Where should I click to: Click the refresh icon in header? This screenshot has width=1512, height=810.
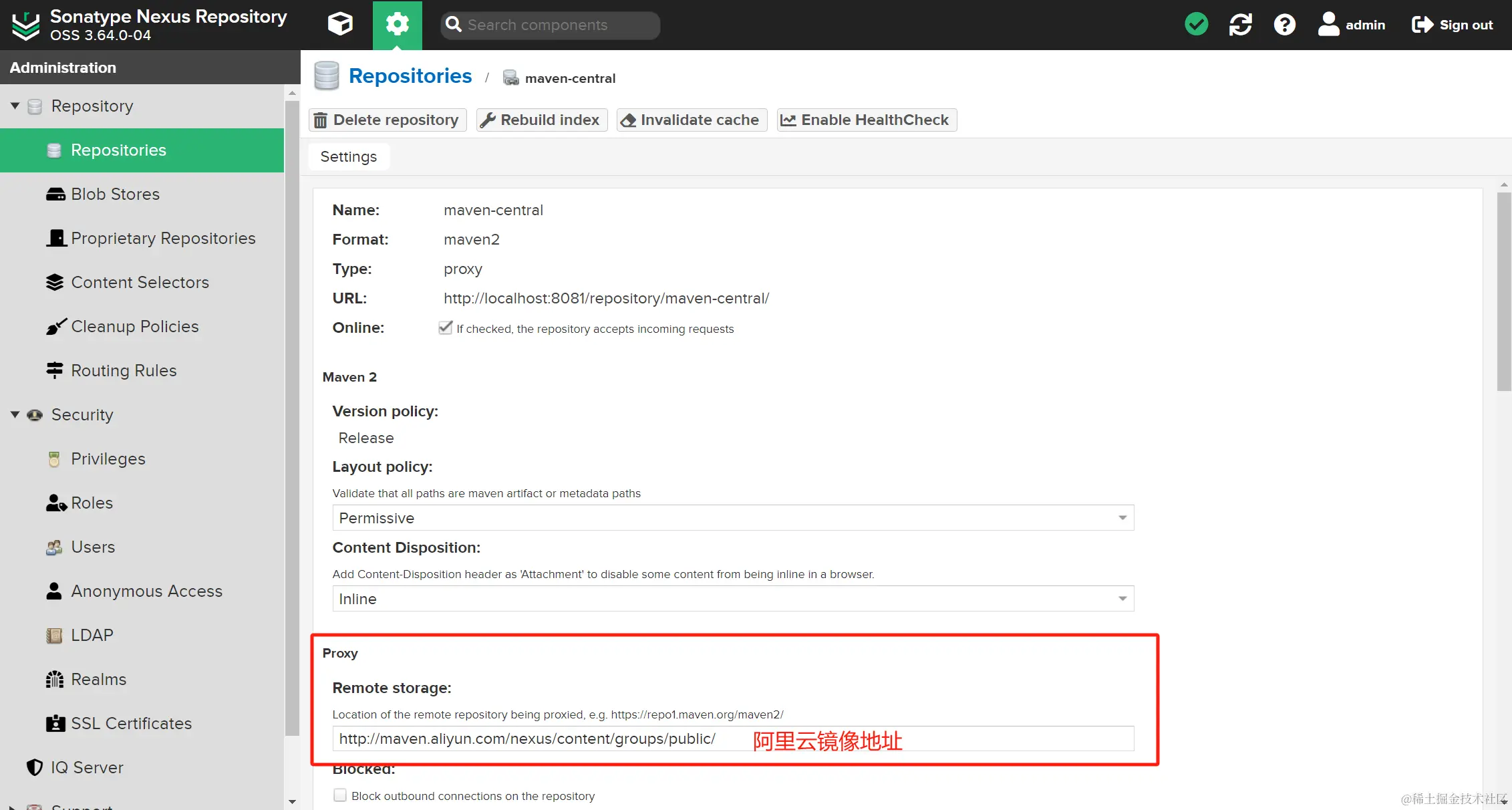click(x=1240, y=25)
